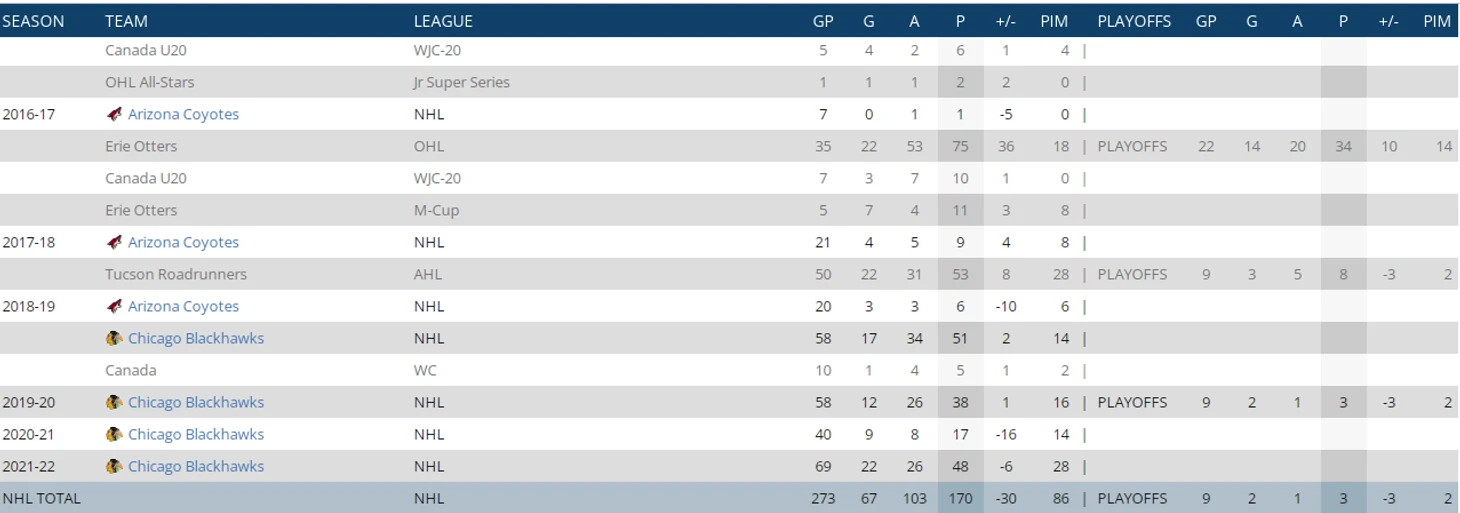Image resolution: width=1460 pixels, height=513 pixels.
Task: Click the SEASON column header
Action: click(x=33, y=21)
